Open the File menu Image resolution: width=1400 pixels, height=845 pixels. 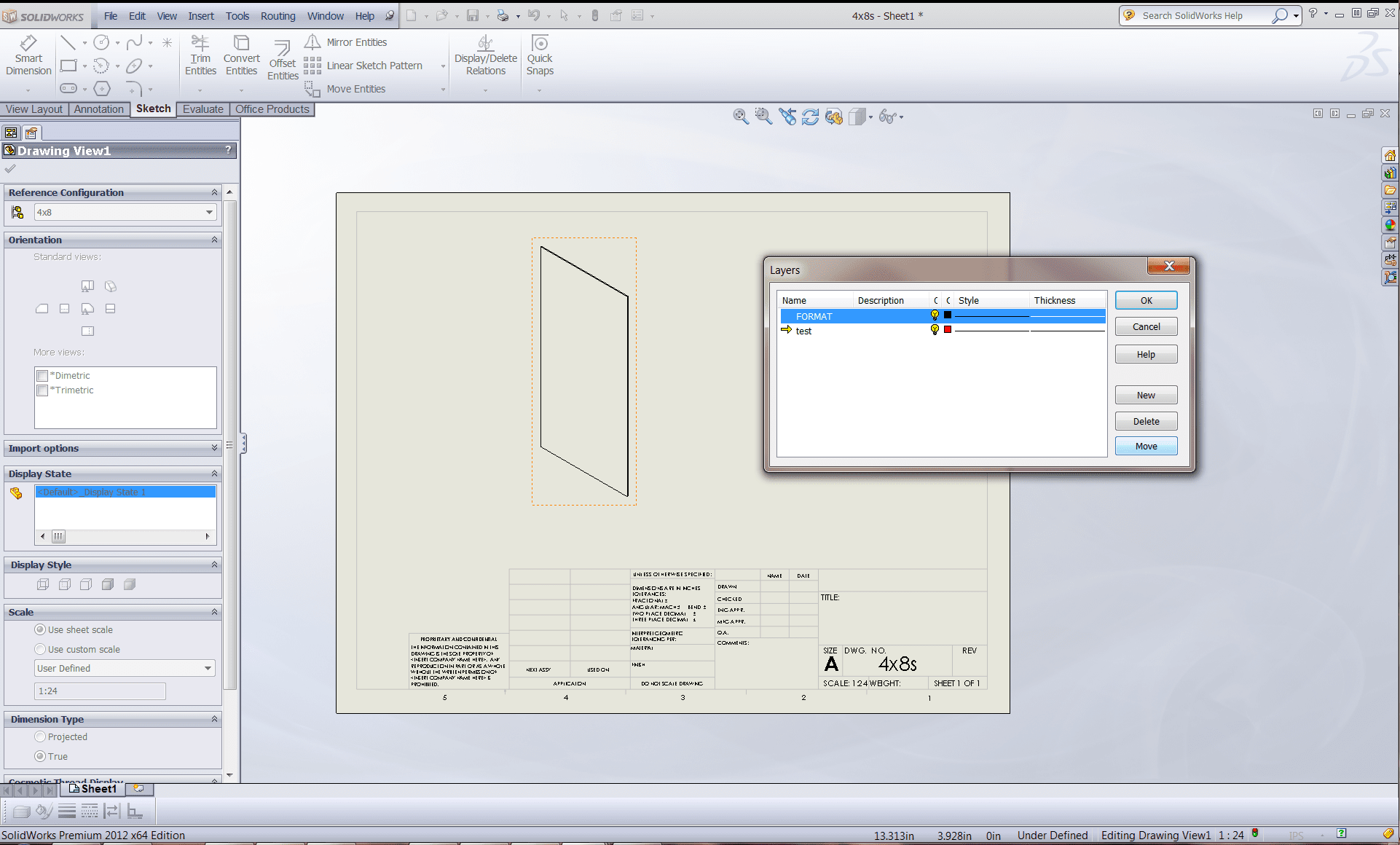tap(111, 15)
